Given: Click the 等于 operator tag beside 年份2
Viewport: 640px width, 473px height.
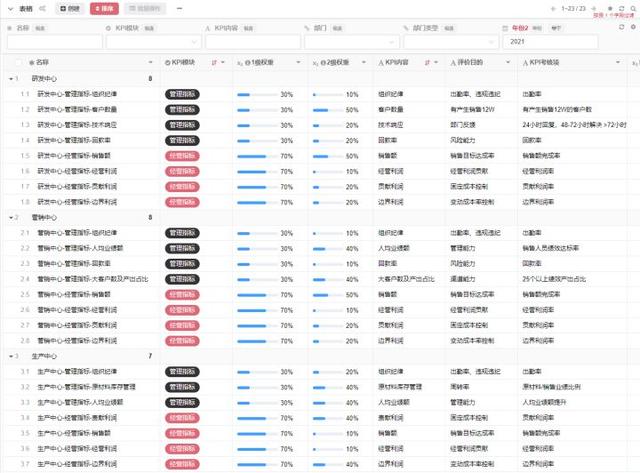Looking at the screenshot, I should tap(556, 28).
